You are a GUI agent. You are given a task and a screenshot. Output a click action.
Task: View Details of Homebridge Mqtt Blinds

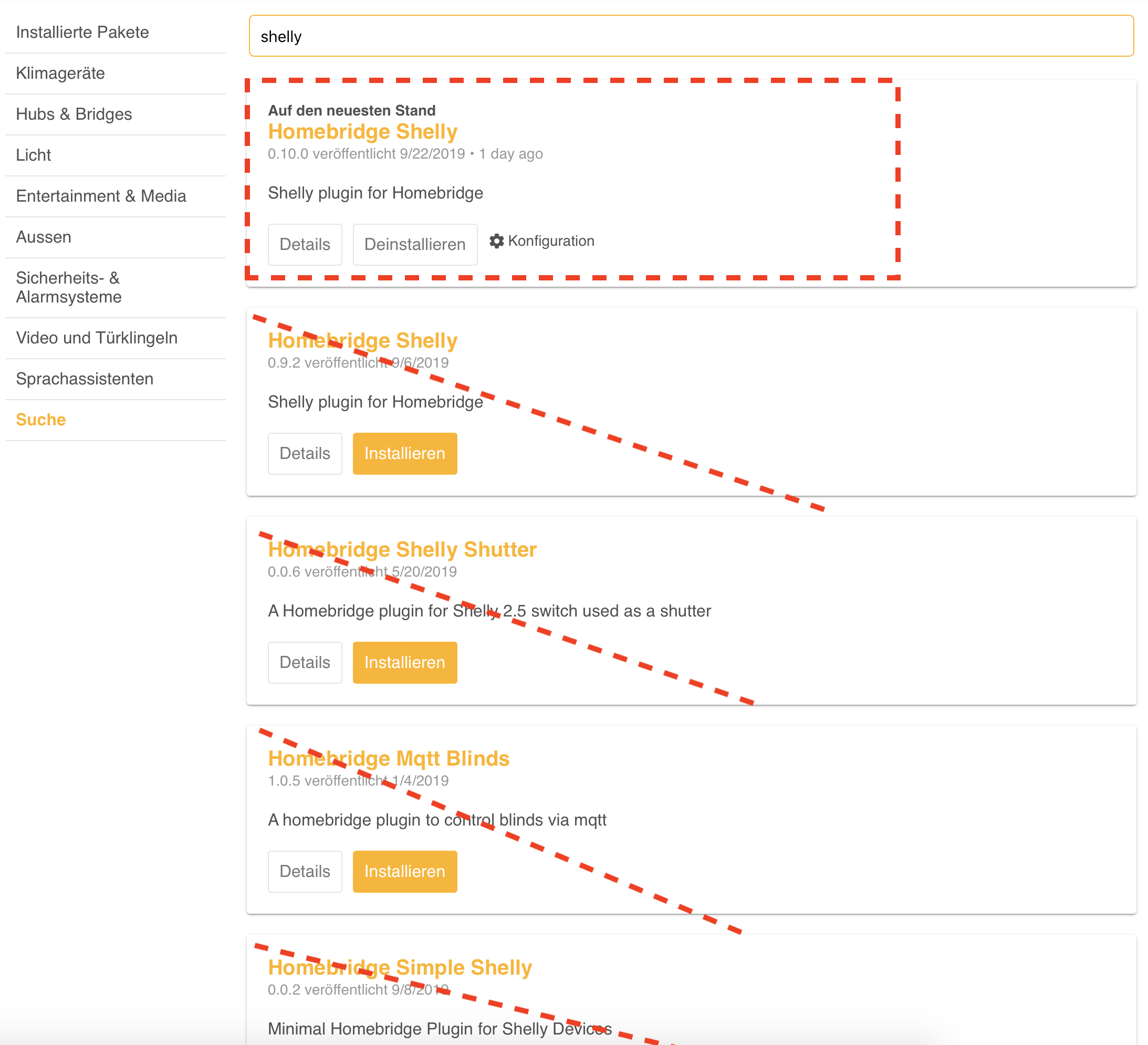(305, 871)
